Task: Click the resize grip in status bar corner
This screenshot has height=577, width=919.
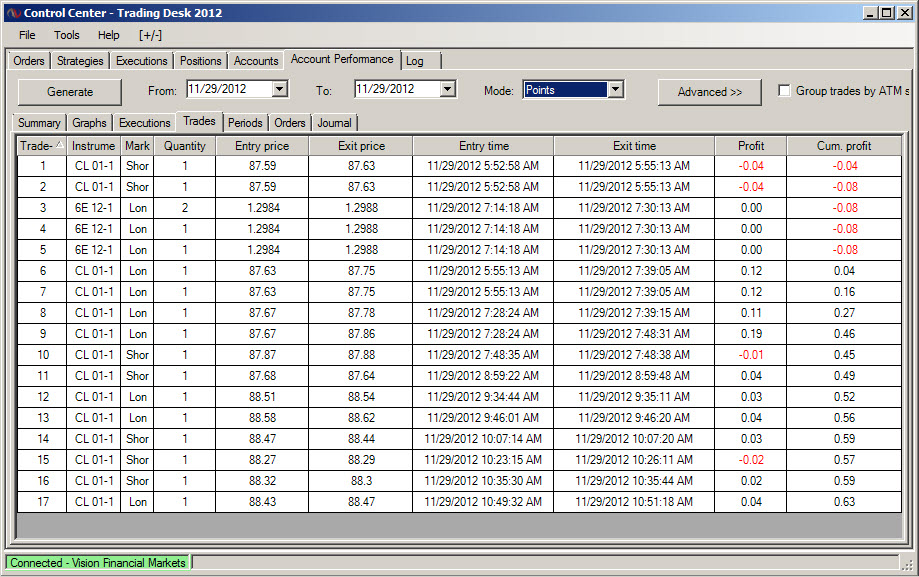Action: click(907, 565)
